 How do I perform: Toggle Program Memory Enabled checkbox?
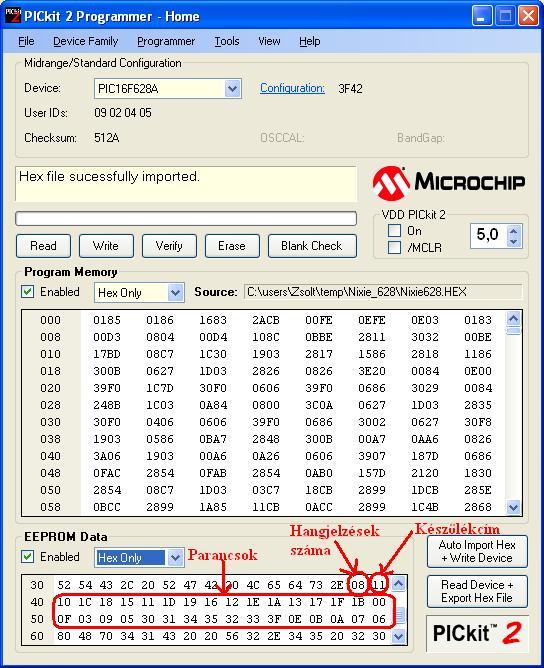(x=28, y=292)
